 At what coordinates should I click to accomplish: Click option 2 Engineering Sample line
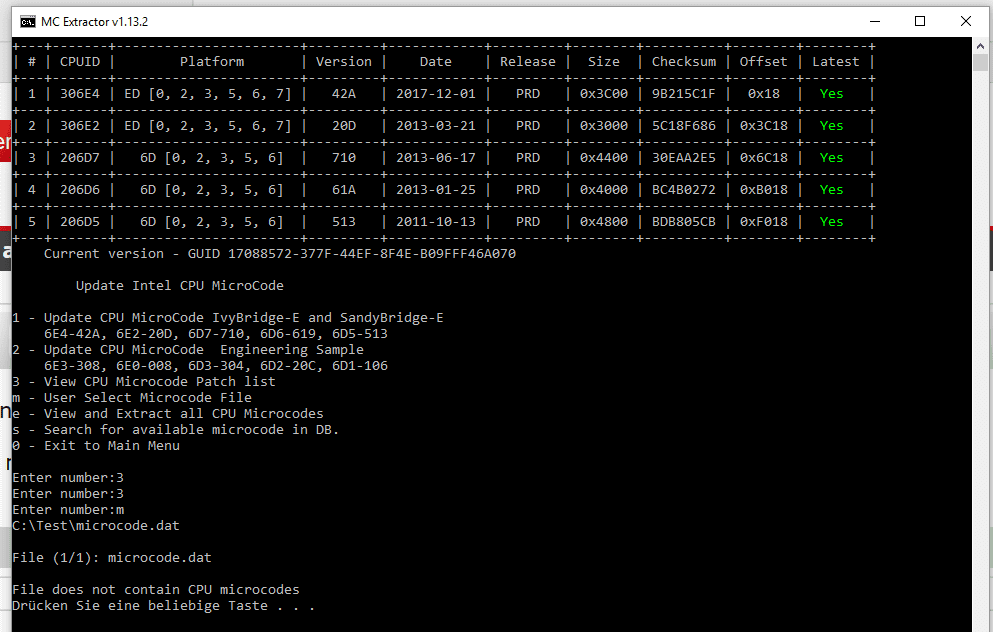pyautogui.click(x=188, y=350)
